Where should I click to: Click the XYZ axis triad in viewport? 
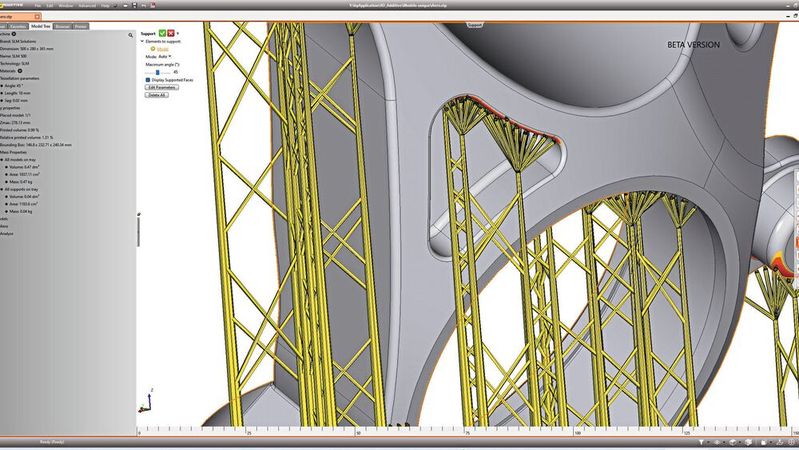coord(146,401)
